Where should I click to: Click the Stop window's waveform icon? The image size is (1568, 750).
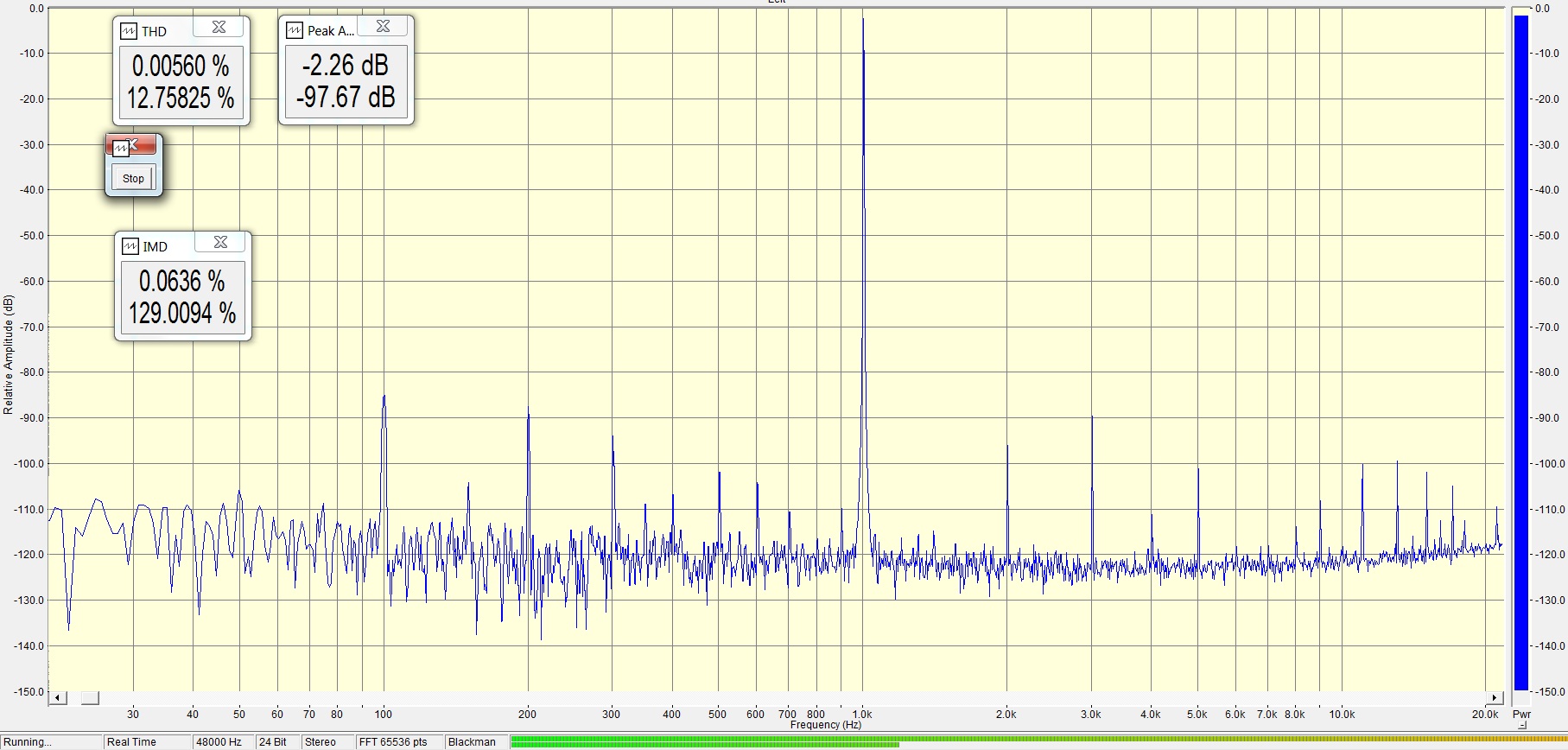[121, 149]
